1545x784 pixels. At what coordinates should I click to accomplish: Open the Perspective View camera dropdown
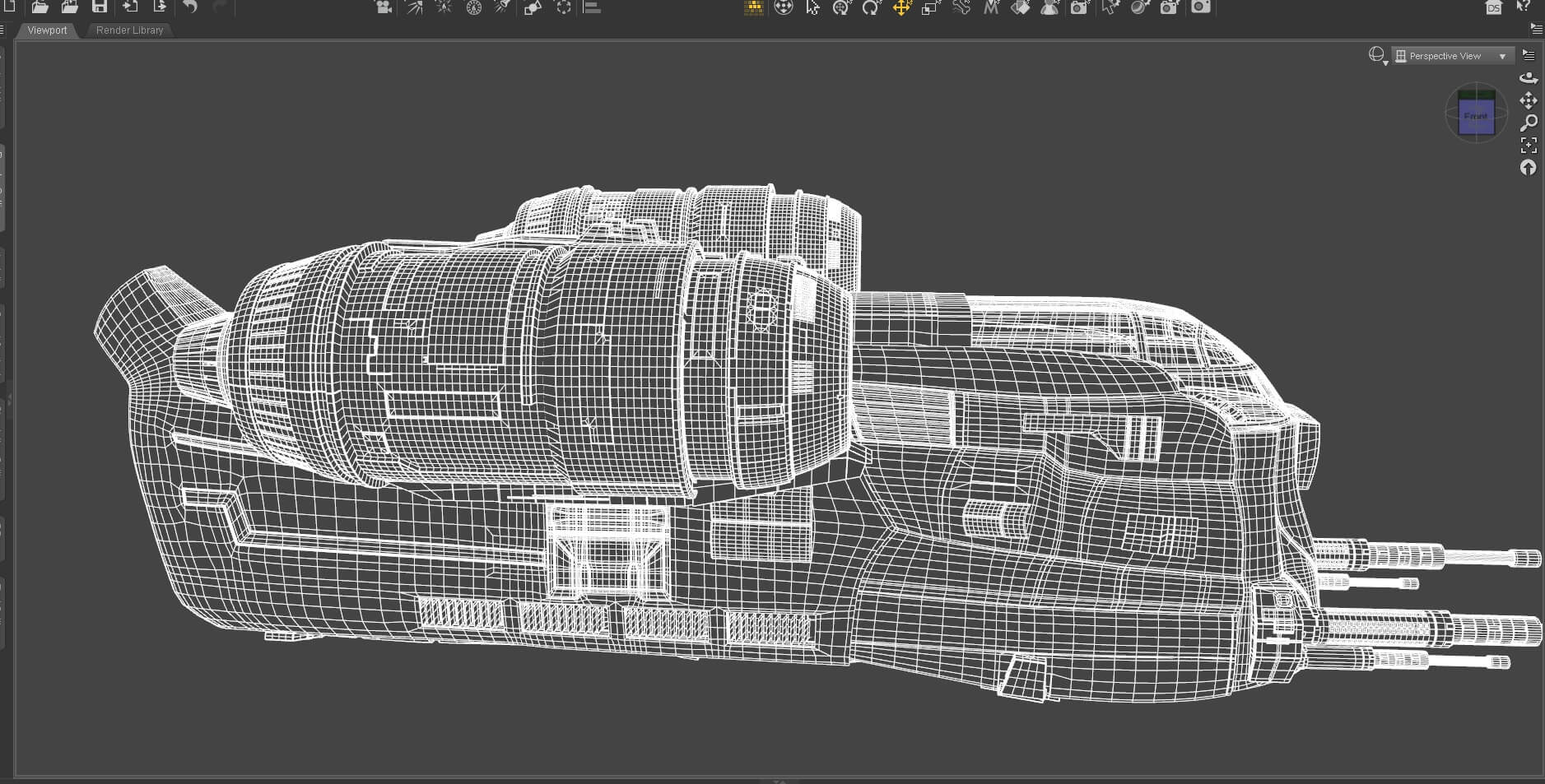(1452, 56)
